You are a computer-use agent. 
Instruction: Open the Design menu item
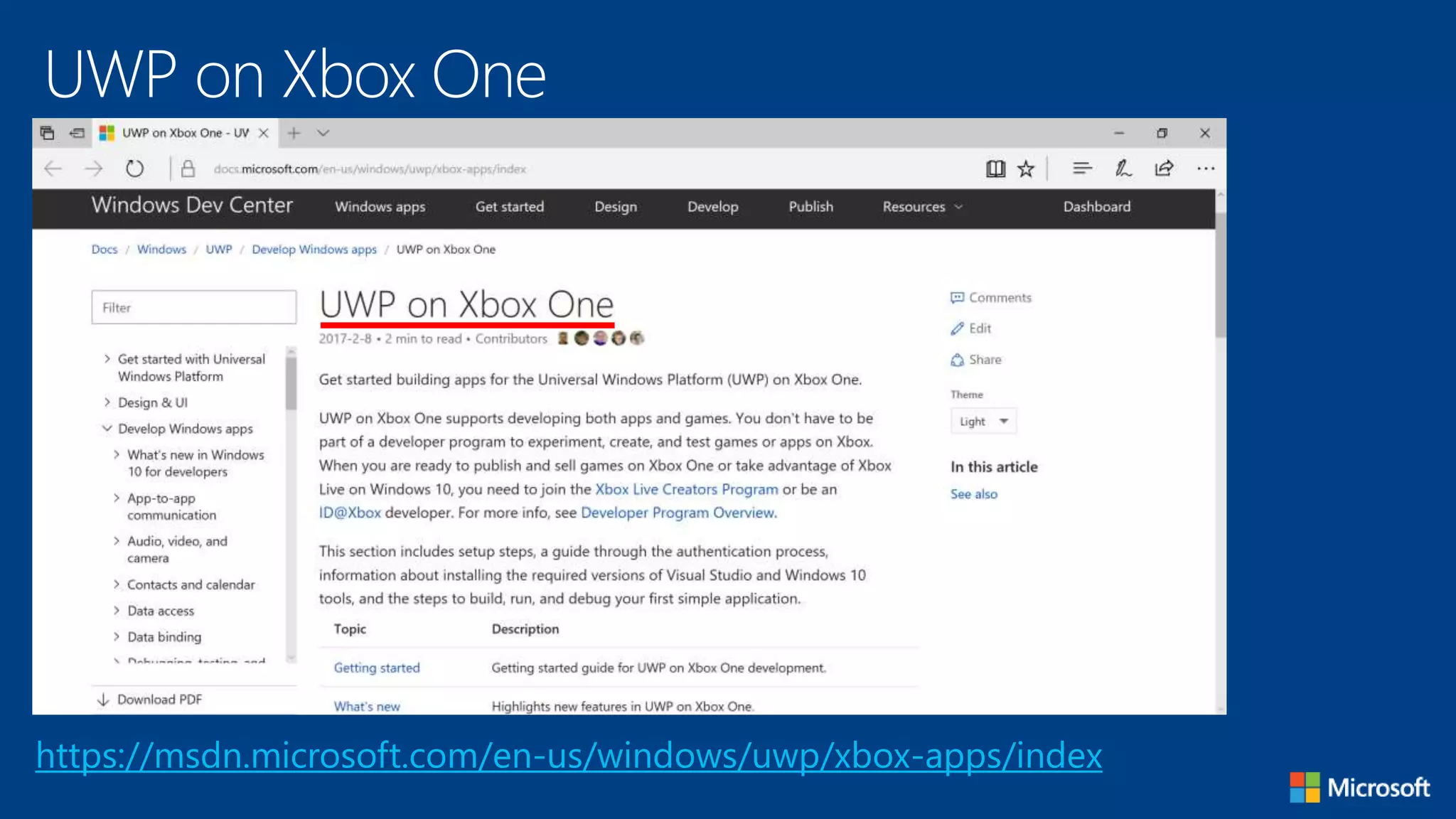point(616,207)
